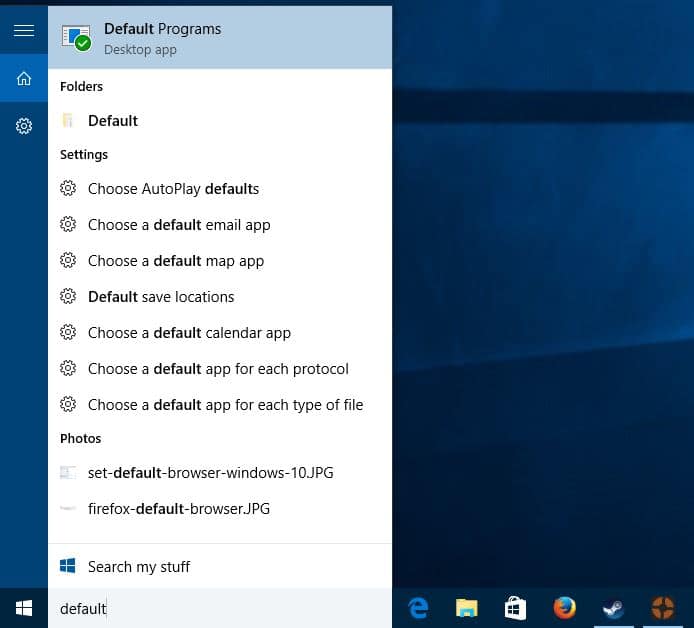694x628 pixels.
Task: Open the Windows Store taskbar icon
Action: [515, 608]
